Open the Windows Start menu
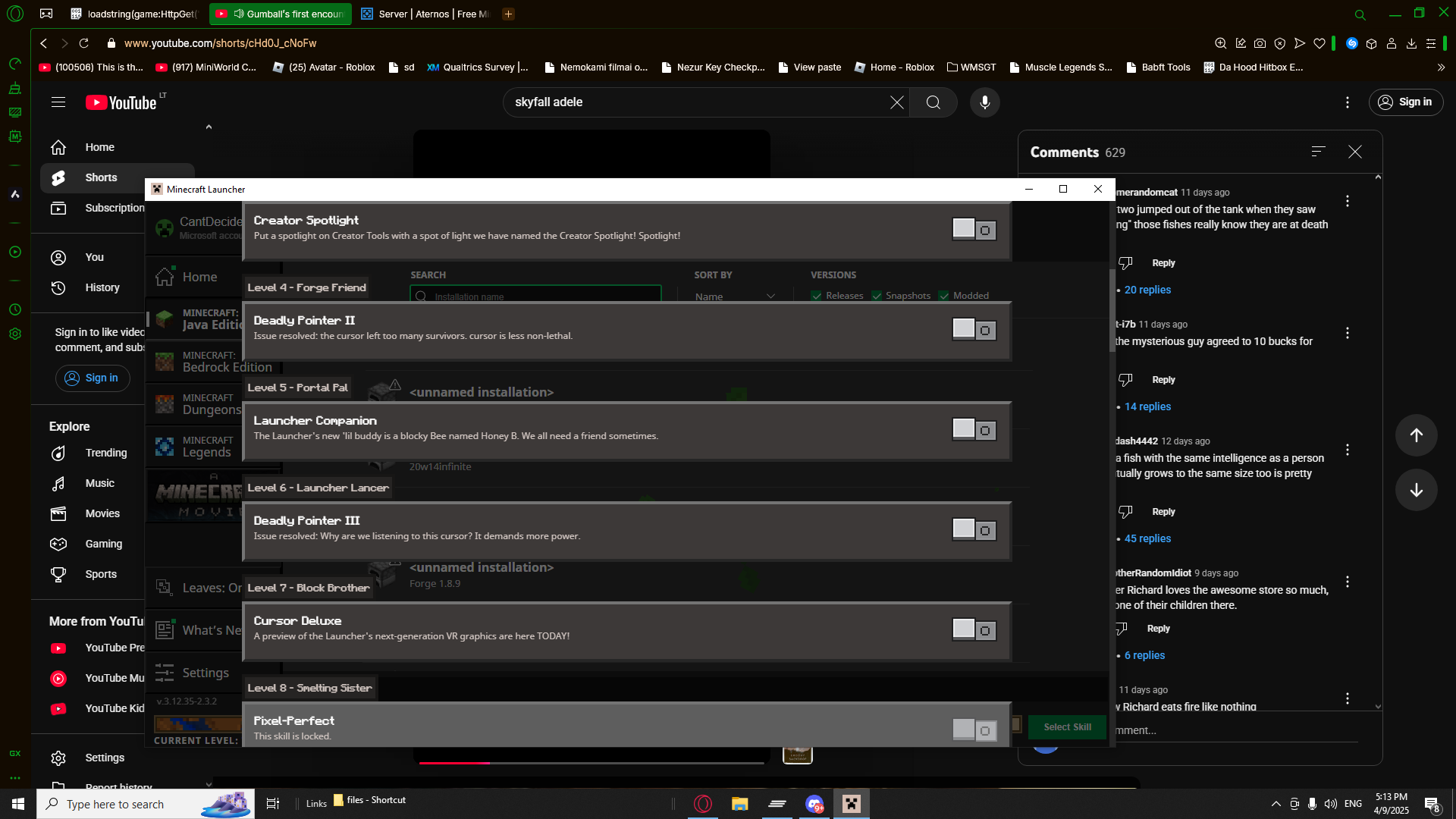 pos(18,804)
